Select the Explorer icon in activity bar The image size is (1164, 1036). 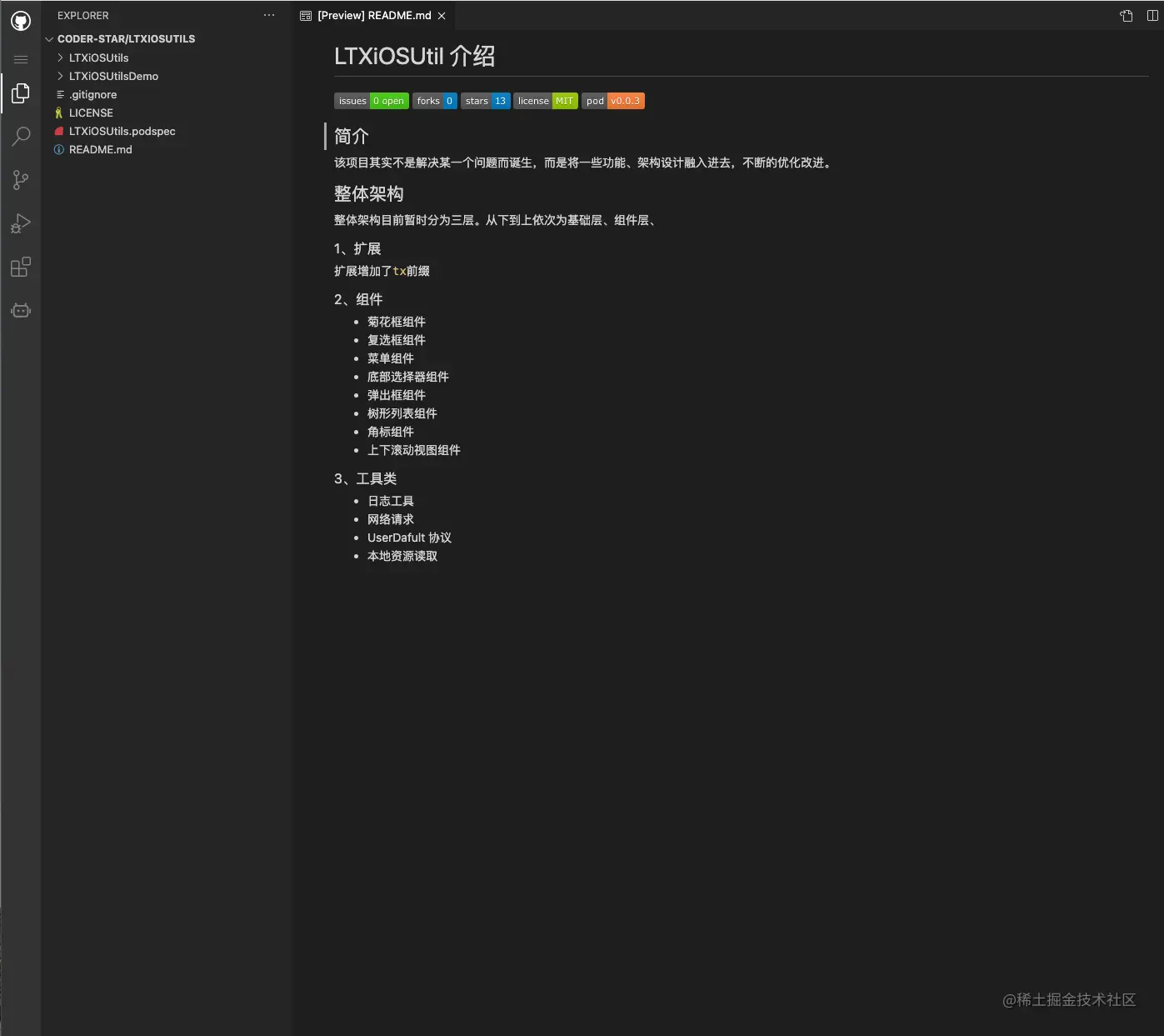pos(20,93)
